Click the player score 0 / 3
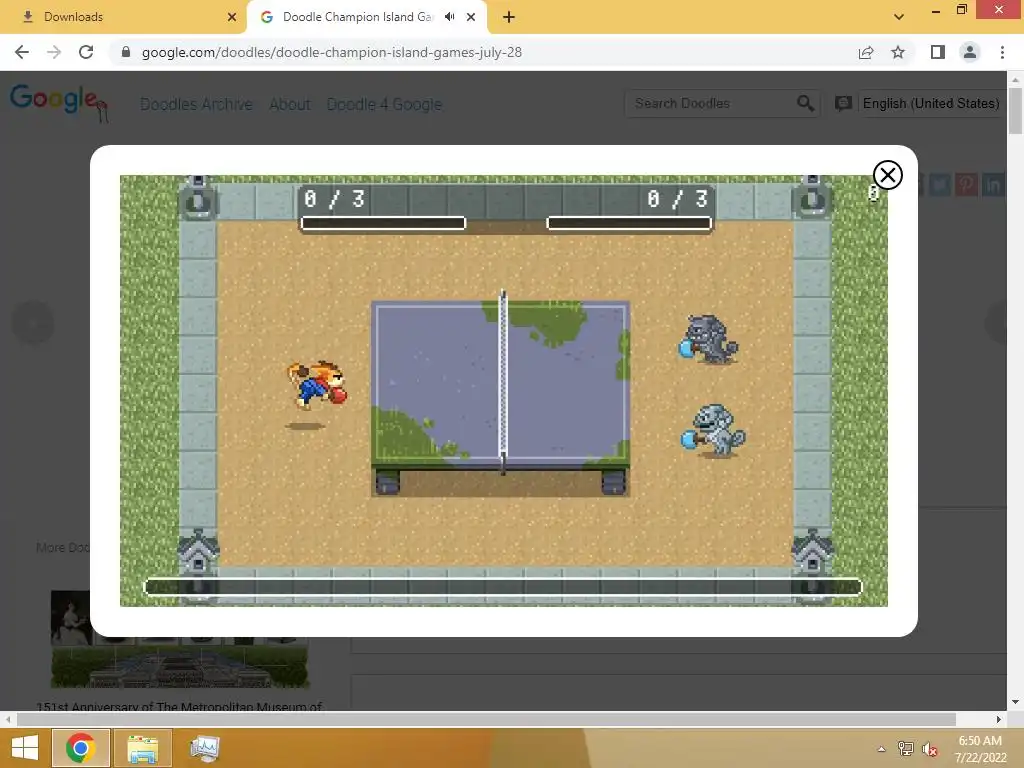 [334, 199]
